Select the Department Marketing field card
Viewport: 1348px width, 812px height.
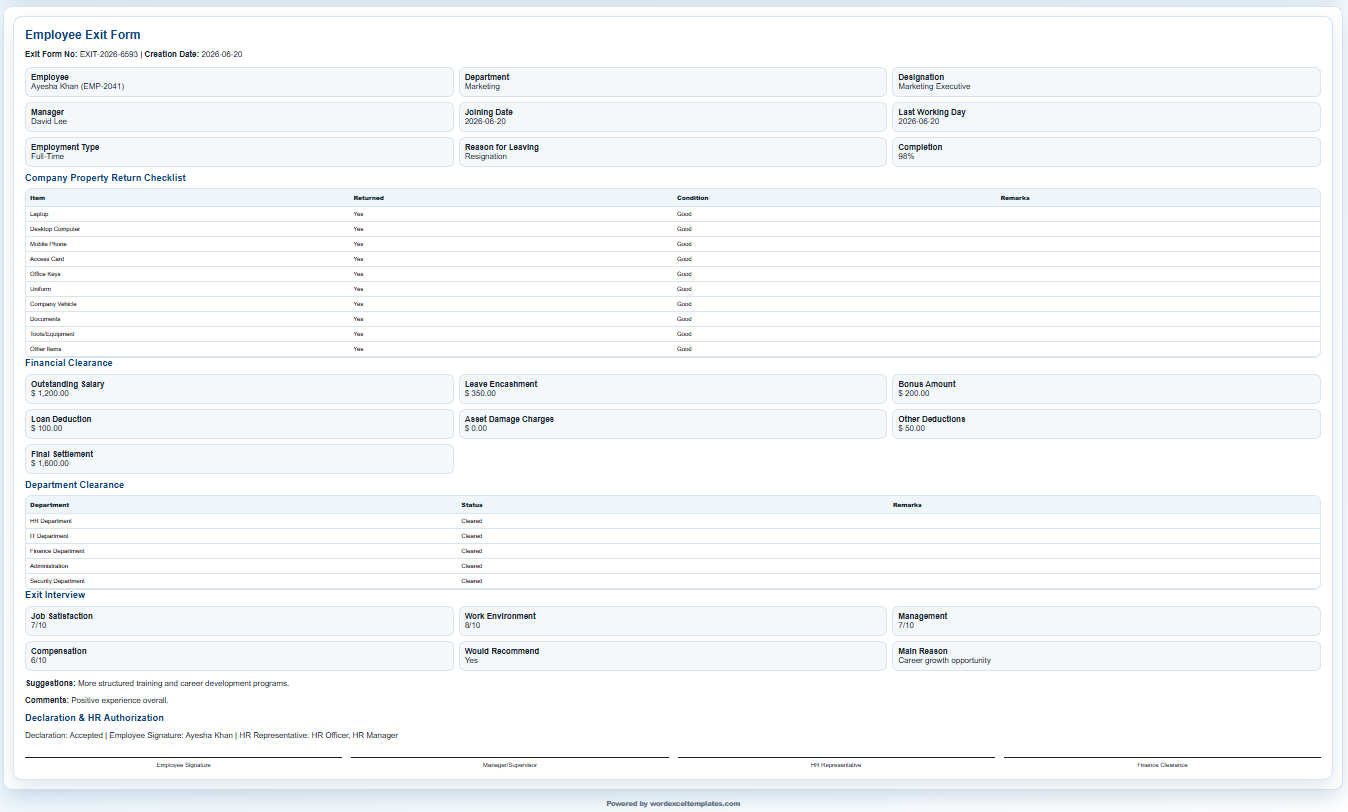tap(673, 82)
